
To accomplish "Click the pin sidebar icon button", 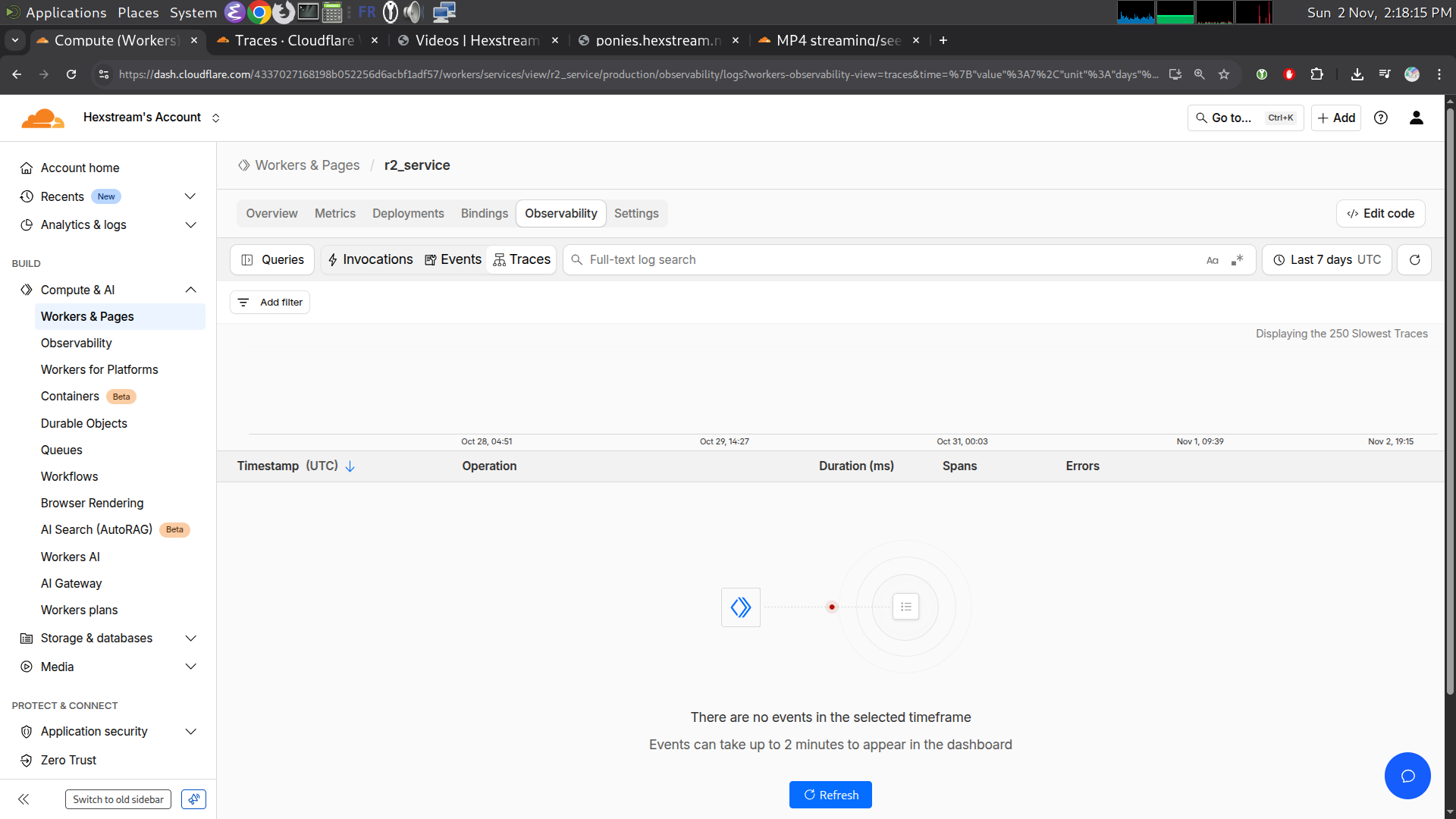I will tap(193, 799).
